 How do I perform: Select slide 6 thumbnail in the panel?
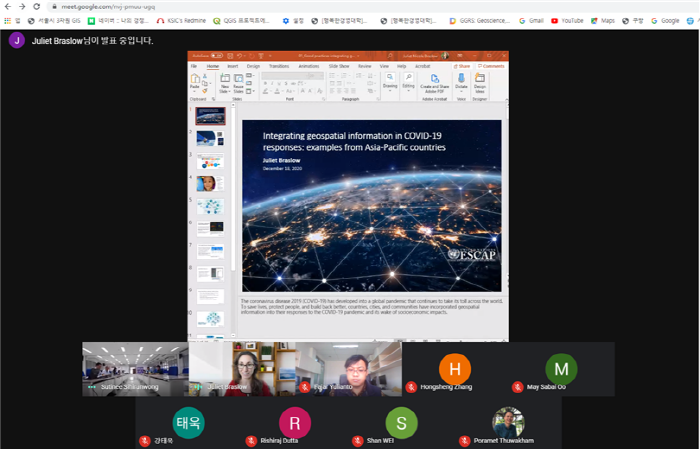(210, 229)
